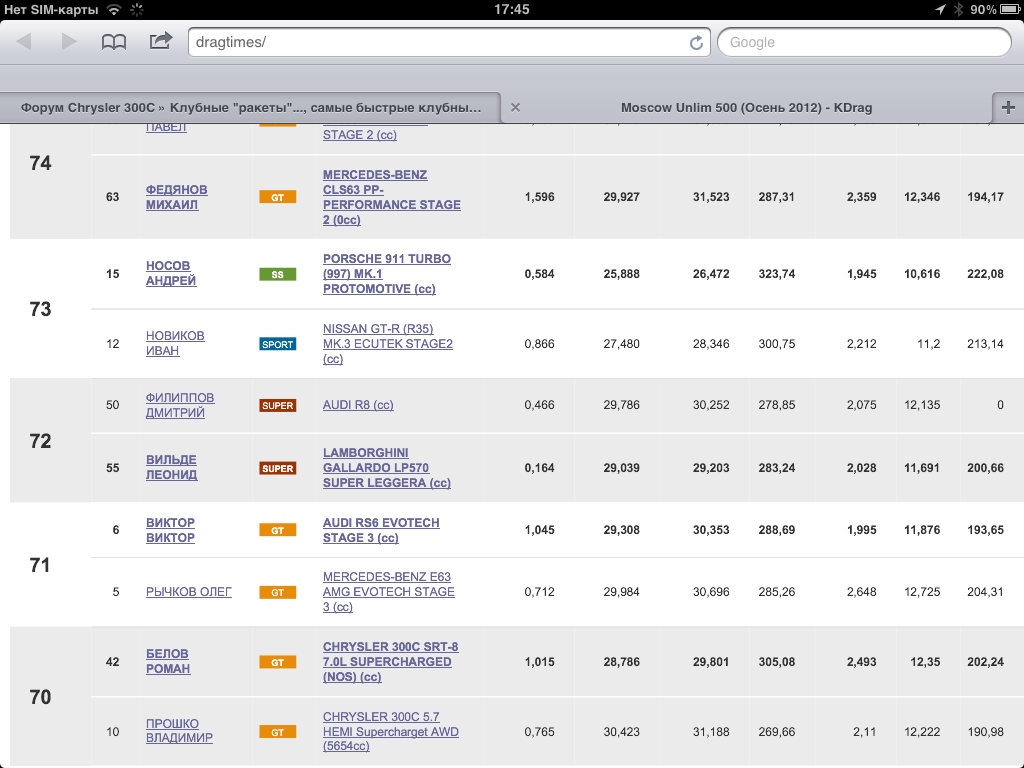Click the SUPER badge in Вильде row
Viewport: 1024px width, 768px height.
click(278, 468)
